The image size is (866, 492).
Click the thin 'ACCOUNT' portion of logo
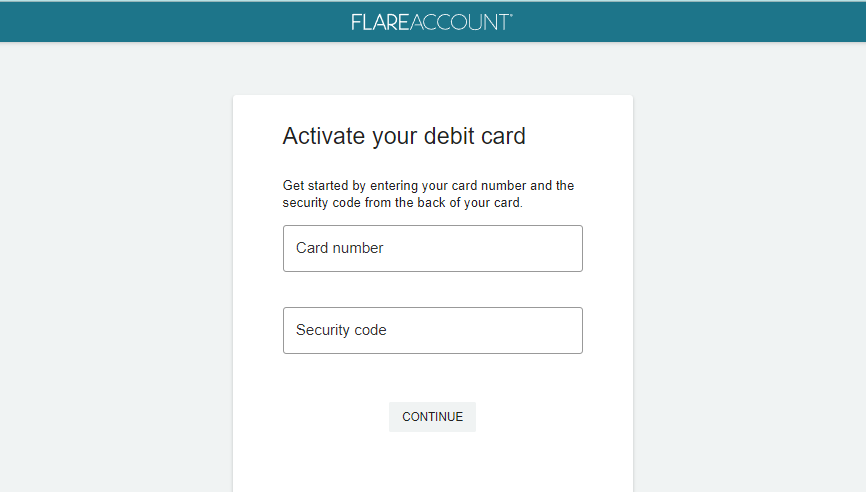click(459, 22)
